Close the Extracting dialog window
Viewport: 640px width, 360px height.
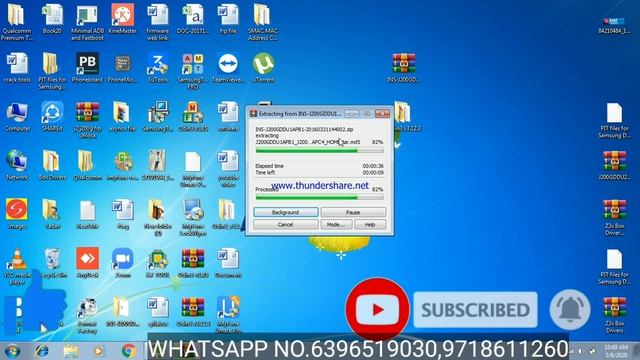click(382, 113)
